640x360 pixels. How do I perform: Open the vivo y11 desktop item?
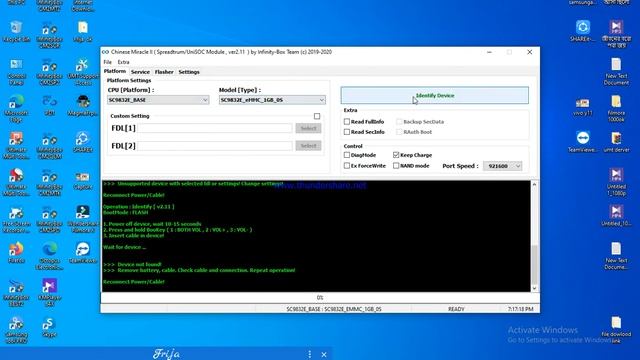tap(582, 106)
